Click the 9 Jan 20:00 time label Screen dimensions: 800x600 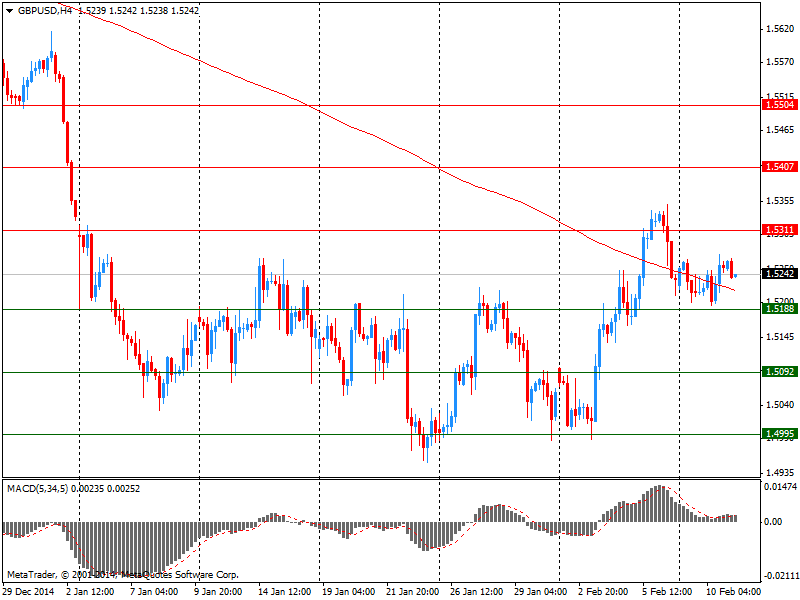click(218, 591)
